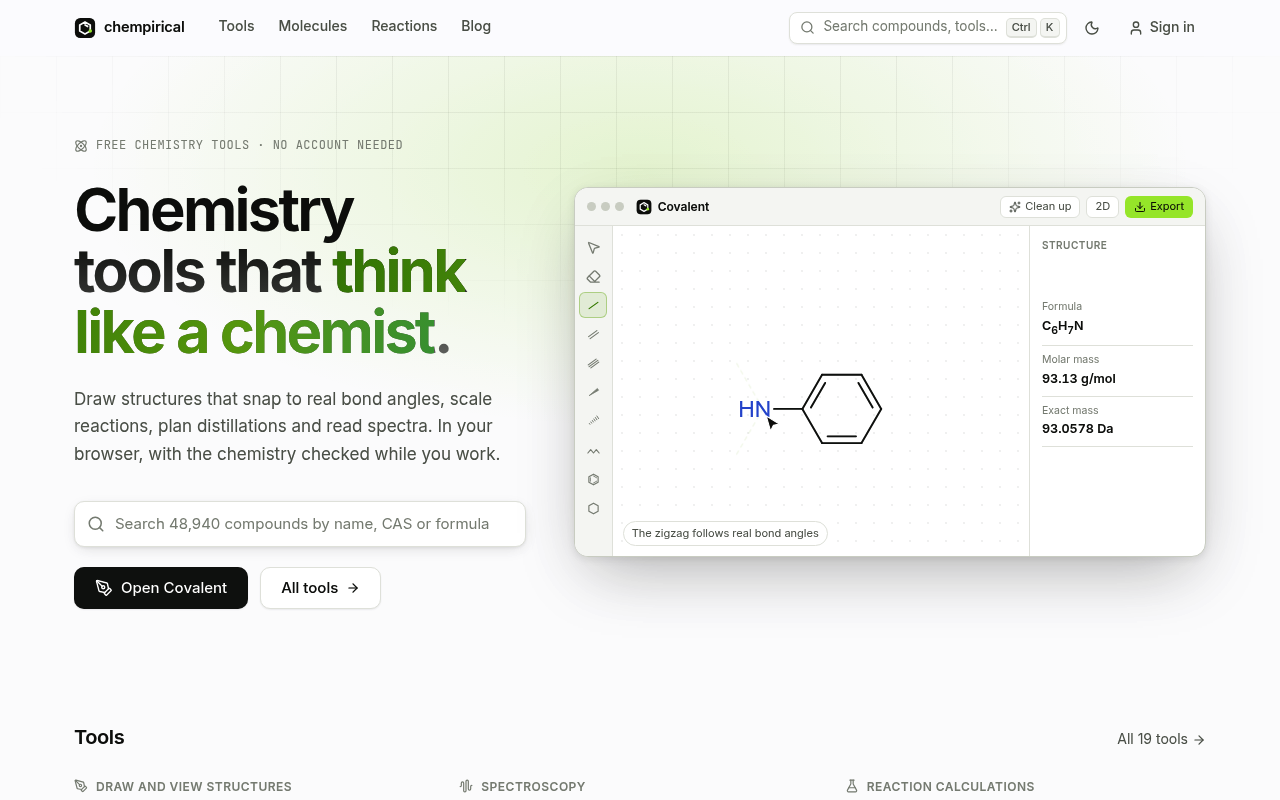The width and height of the screenshot is (1280, 800).
Task: Focus the hero compound search box
Action: tap(300, 524)
